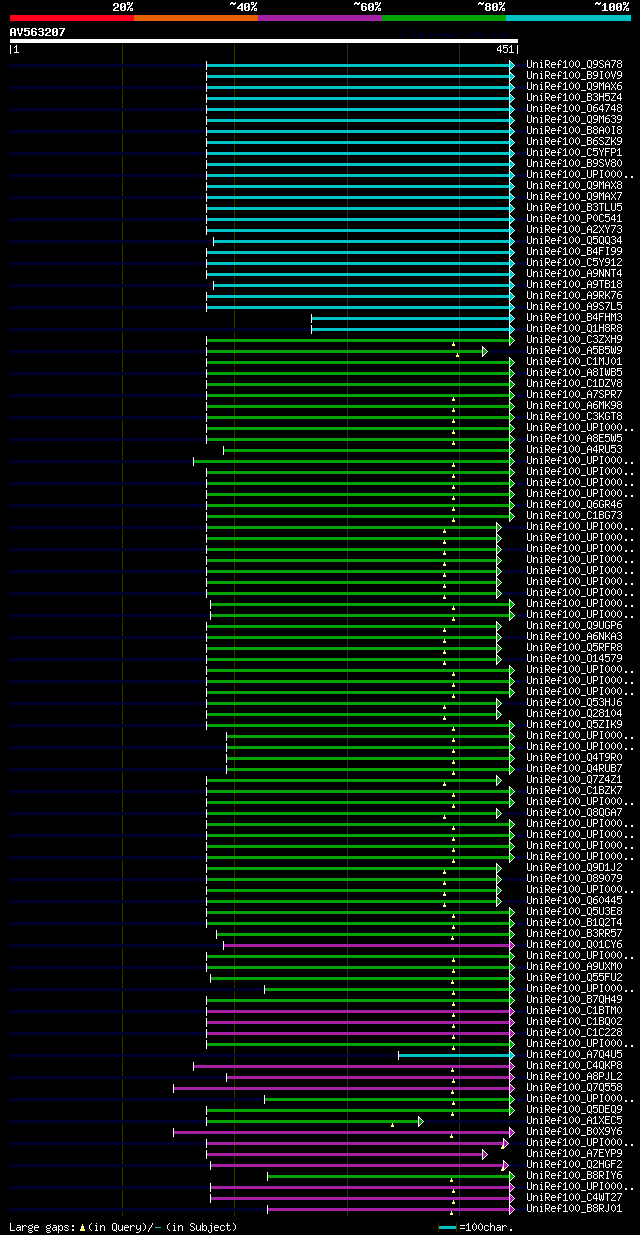The image size is (640, 1235).
Task: Click the arrowhead of the UniRef100_A7EYP9 hit
Action: (485, 1154)
